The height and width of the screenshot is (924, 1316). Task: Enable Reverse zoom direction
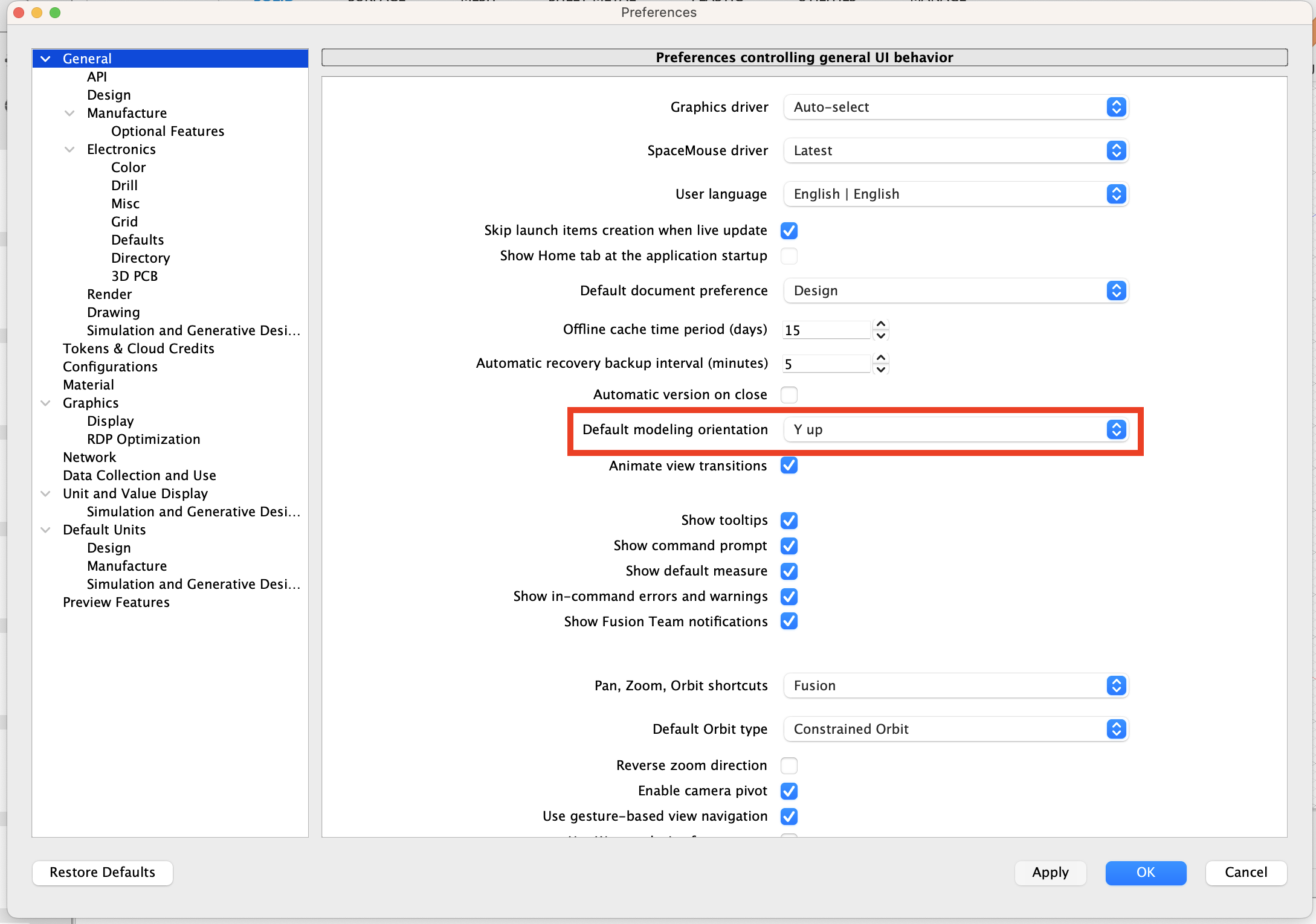tap(789, 765)
